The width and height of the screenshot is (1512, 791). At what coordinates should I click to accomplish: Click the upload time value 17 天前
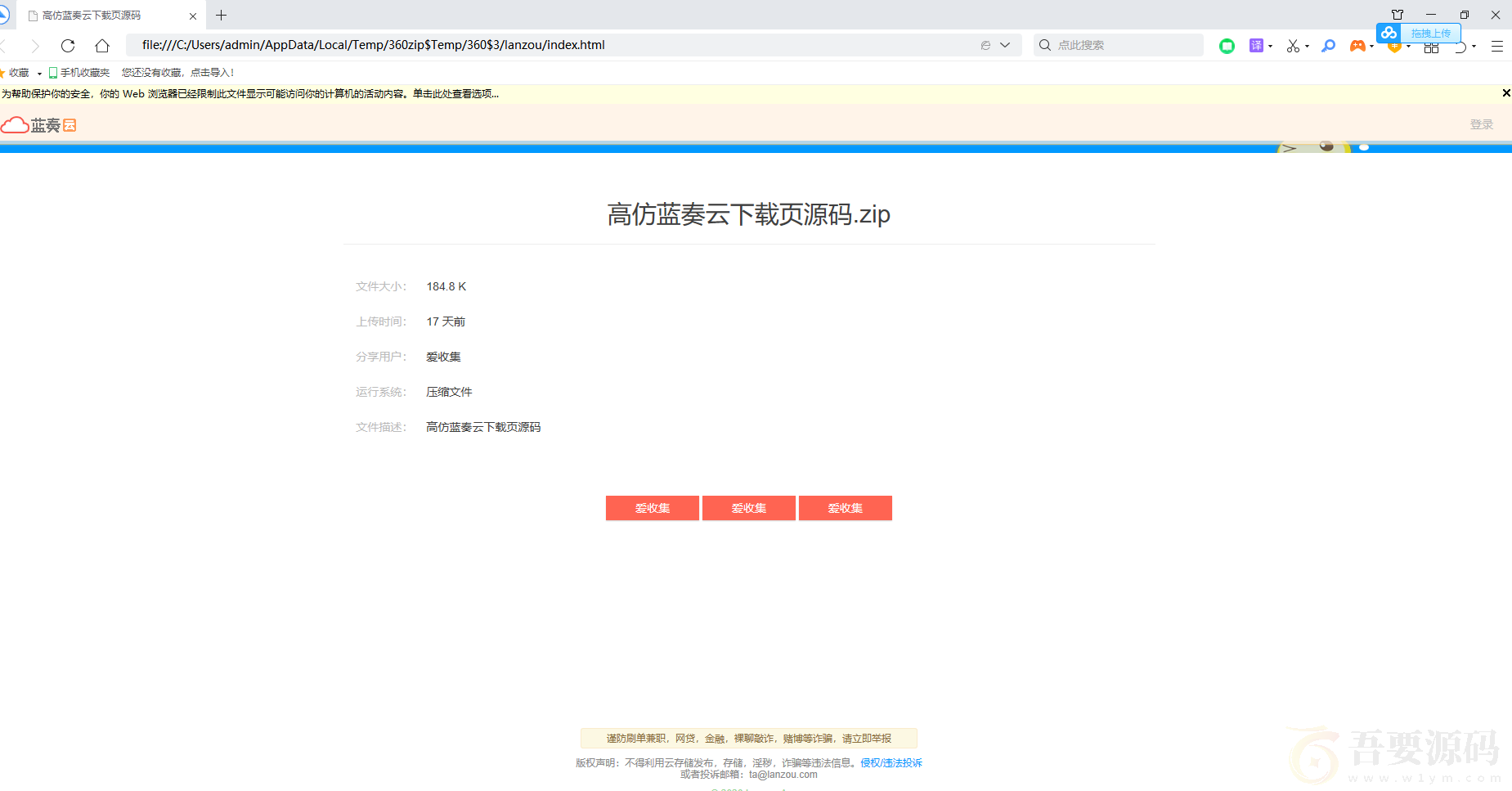pyautogui.click(x=446, y=321)
